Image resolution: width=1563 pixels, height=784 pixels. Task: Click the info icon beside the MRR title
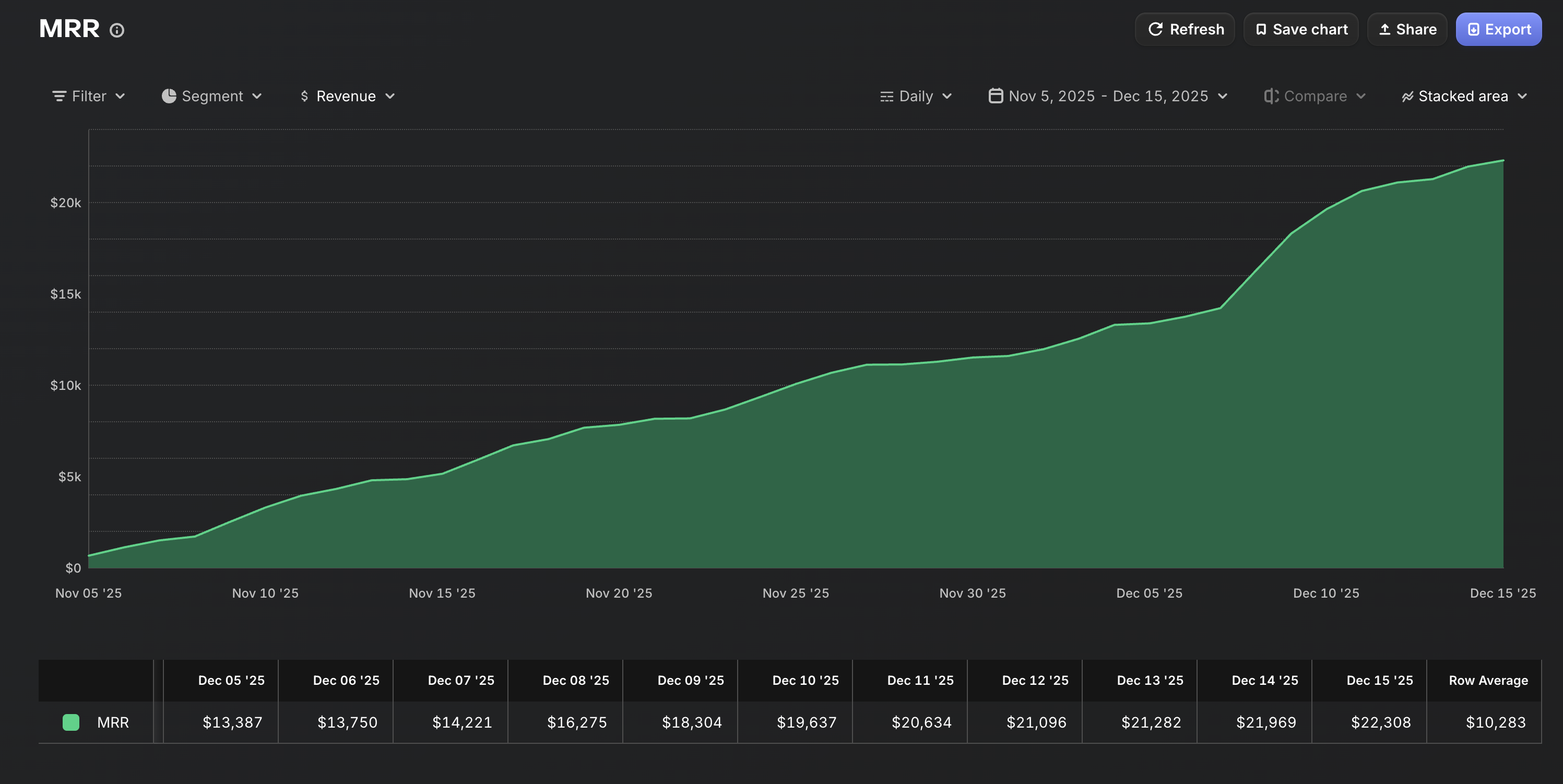coord(116,30)
